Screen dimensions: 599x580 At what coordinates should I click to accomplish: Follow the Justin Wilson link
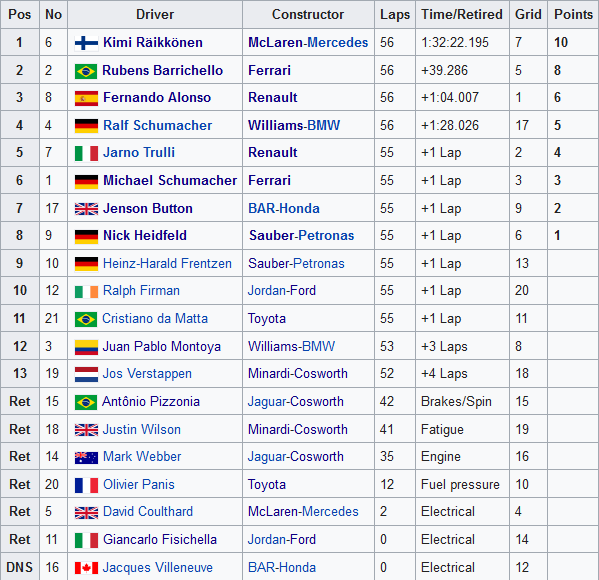click(x=142, y=429)
